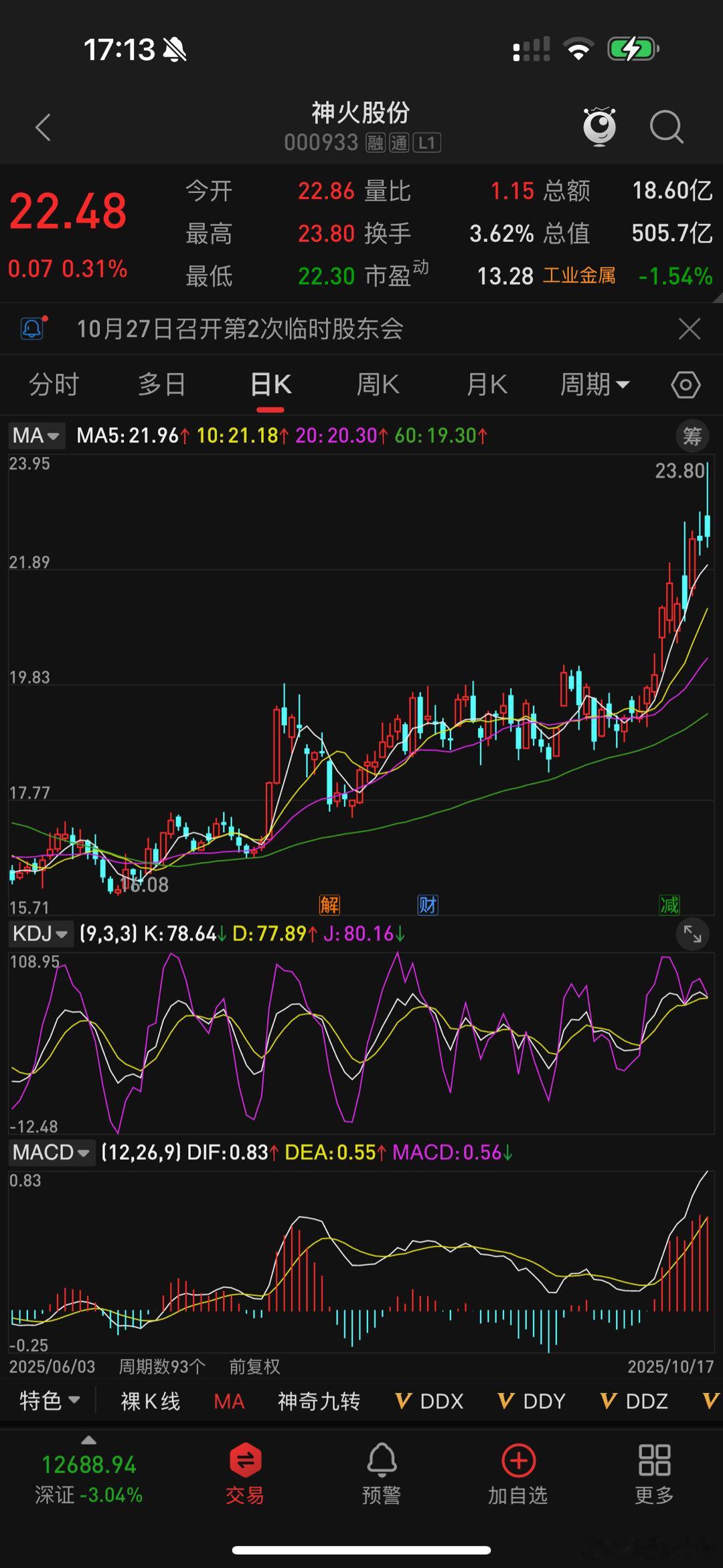
Task: Add stock via 加自选 plus icon
Action: (518, 1474)
